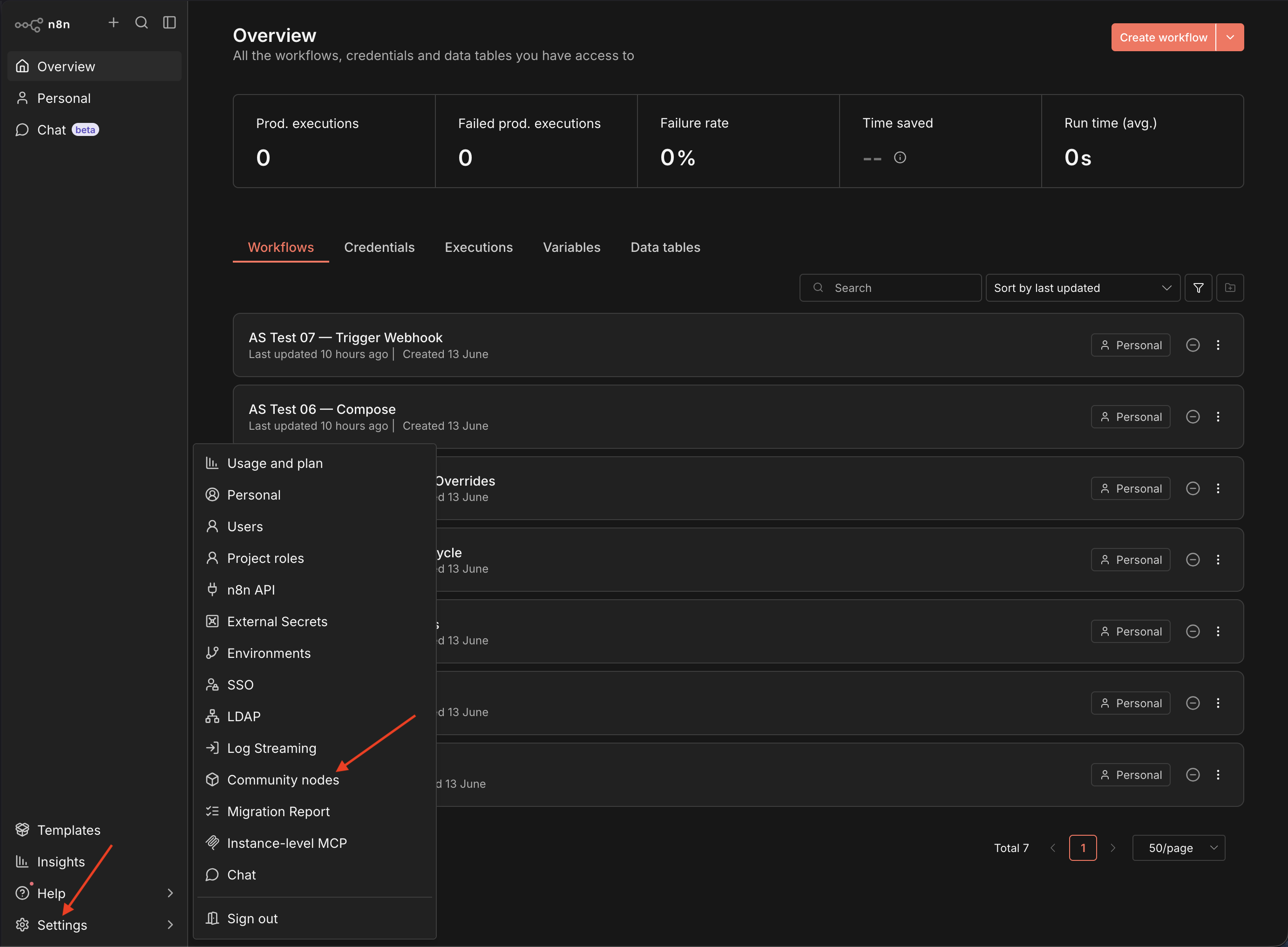
Task: Switch to the Variables tab
Action: [x=571, y=247]
